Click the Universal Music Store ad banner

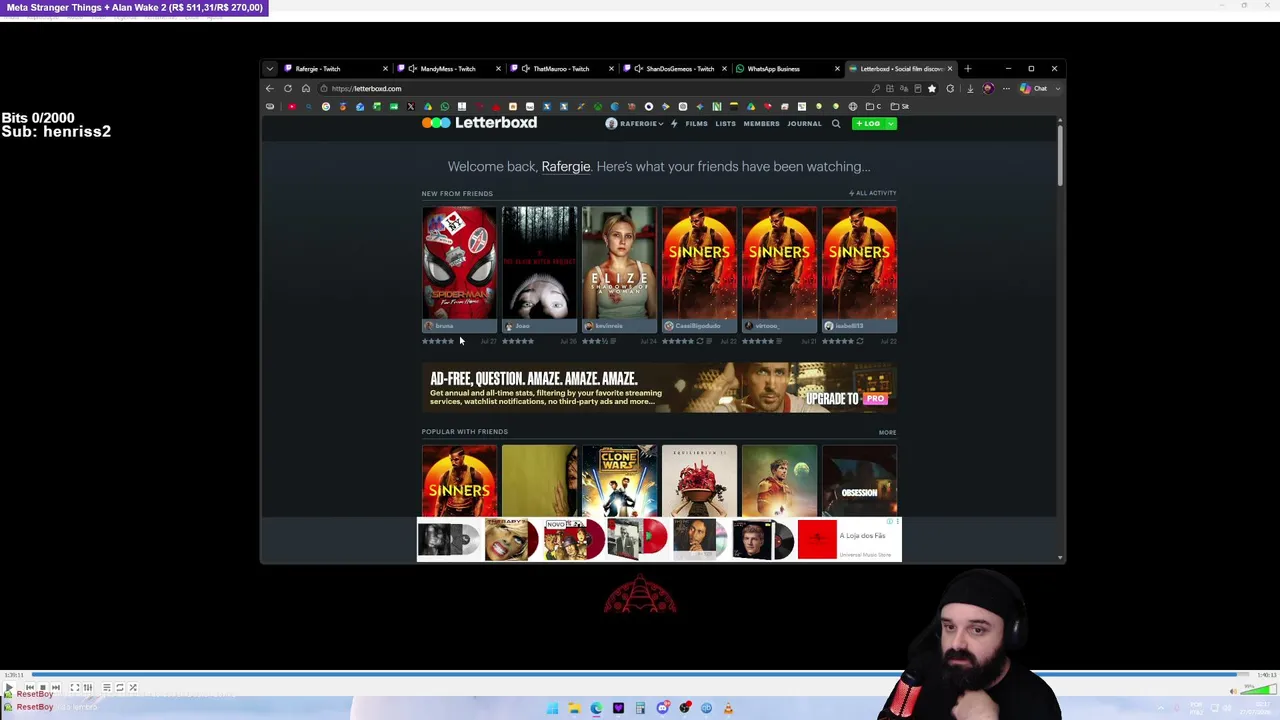click(659, 539)
